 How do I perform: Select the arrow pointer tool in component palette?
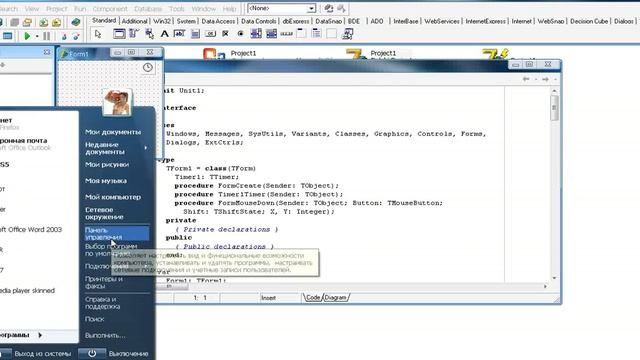tap(98, 34)
